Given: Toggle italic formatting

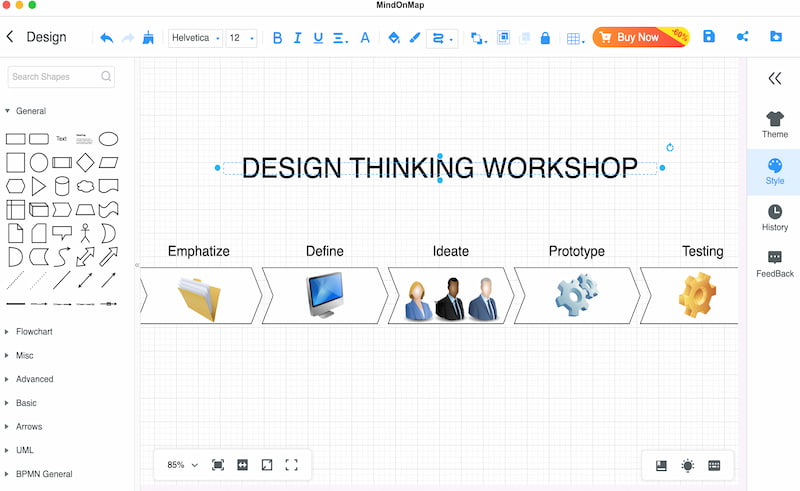Looking at the screenshot, I should pos(297,38).
